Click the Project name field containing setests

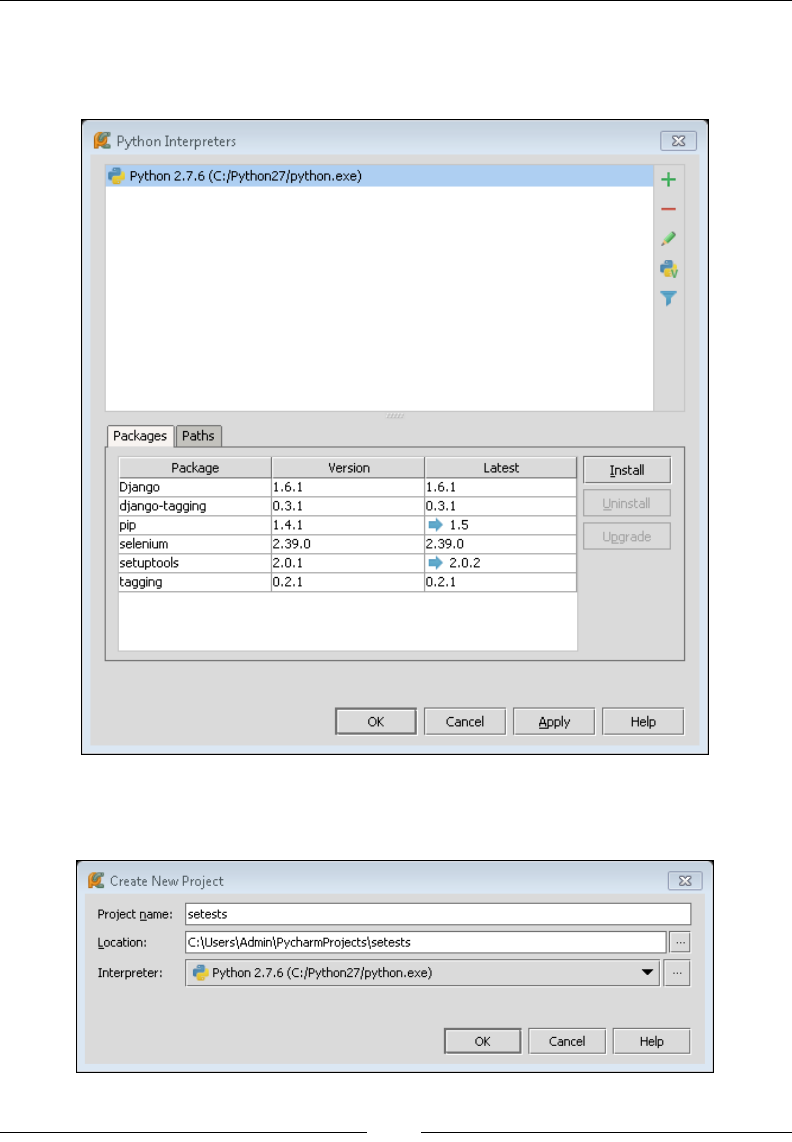438,914
